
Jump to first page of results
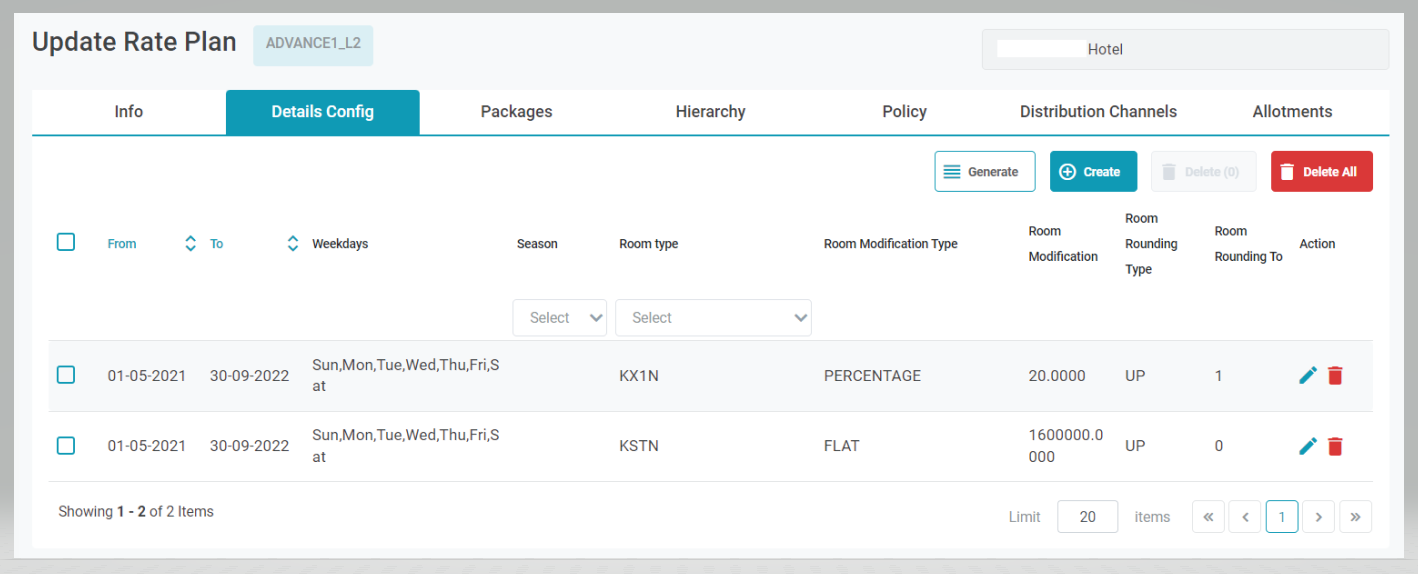pos(1208,517)
